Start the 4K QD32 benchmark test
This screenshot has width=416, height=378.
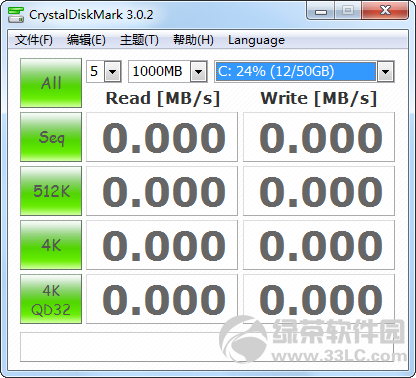(51, 299)
